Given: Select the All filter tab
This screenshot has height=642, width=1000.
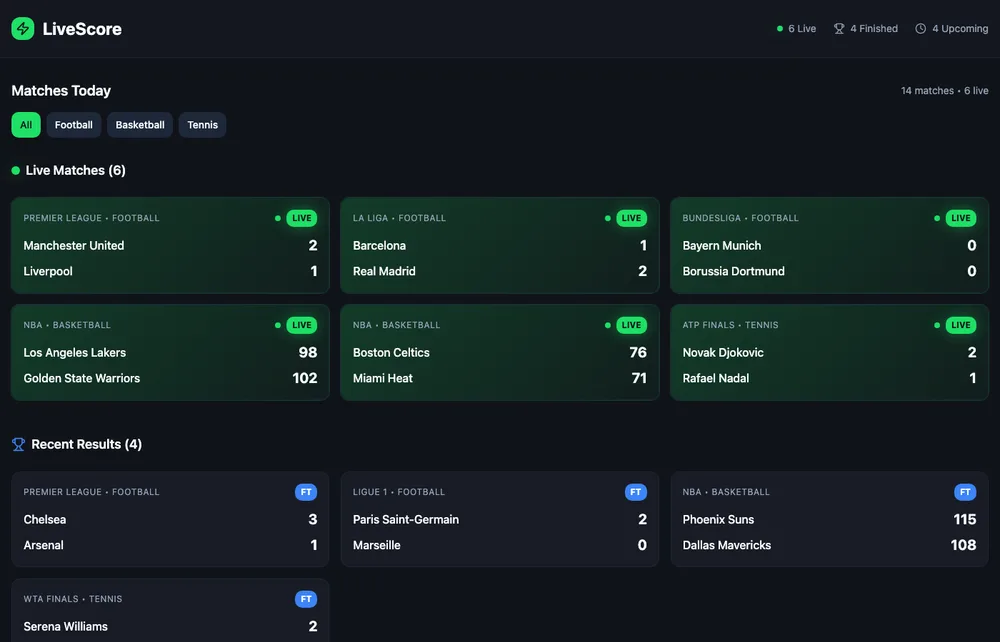Looking at the screenshot, I should point(26,125).
